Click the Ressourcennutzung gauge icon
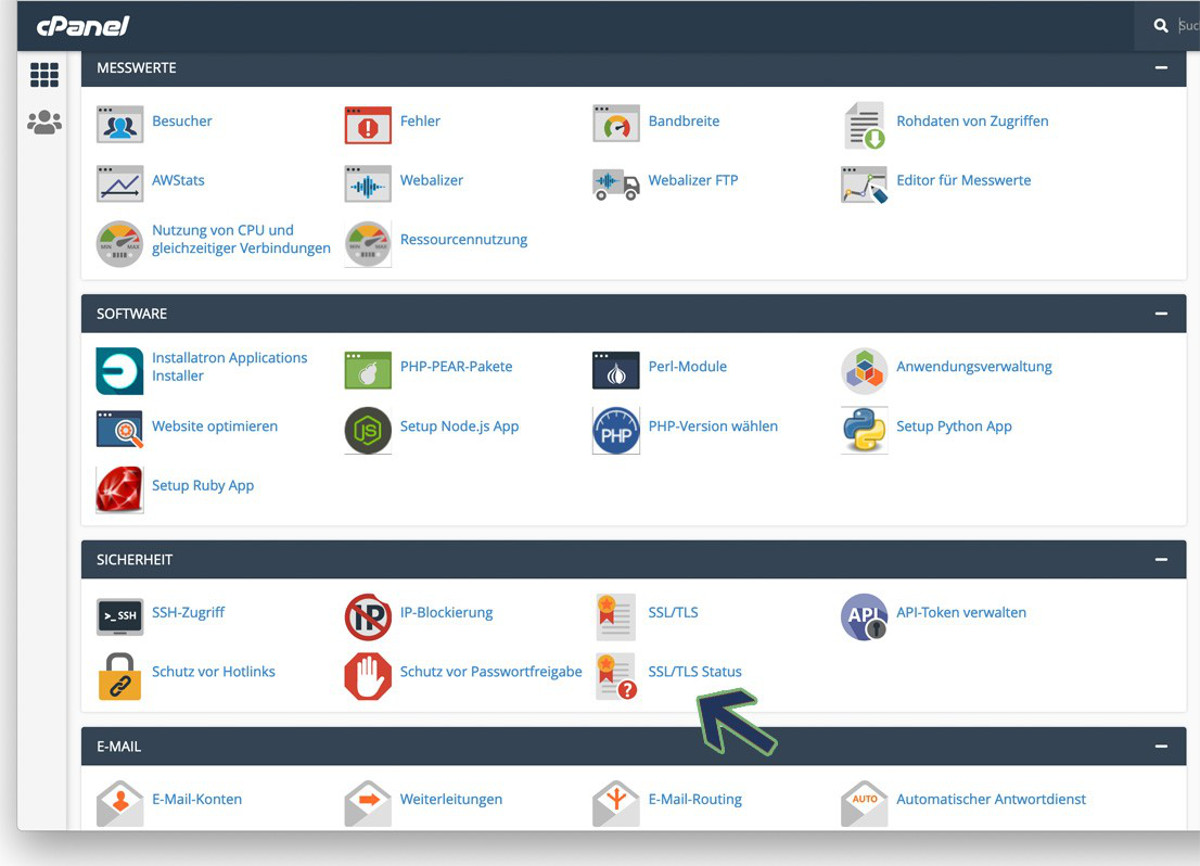Image resolution: width=1200 pixels, height=866 pixels. (x=368, y=244)
